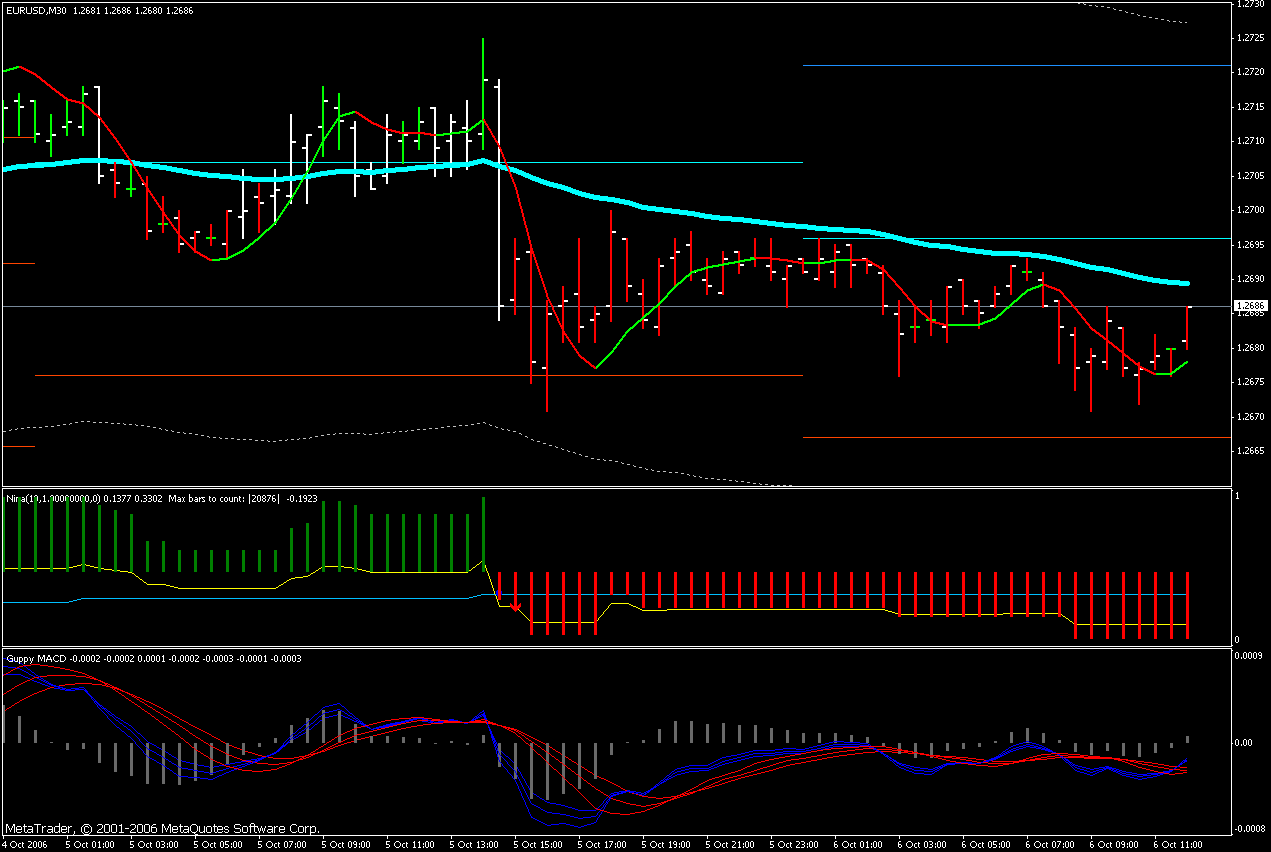Click the EURUSD,M30 chart title label
The image size is (1271, 852).
click(40, 11)
